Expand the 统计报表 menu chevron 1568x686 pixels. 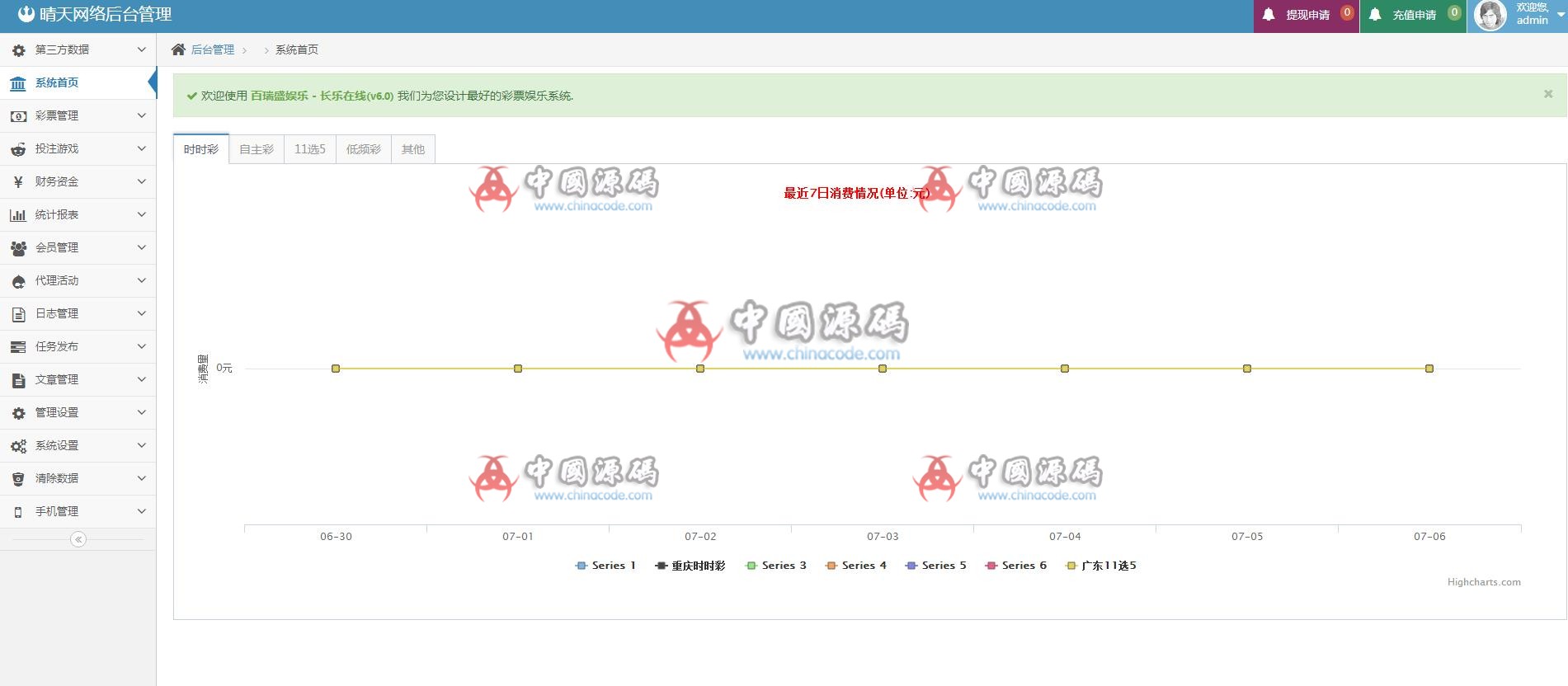pyautogui.click(x=141, y=214)
